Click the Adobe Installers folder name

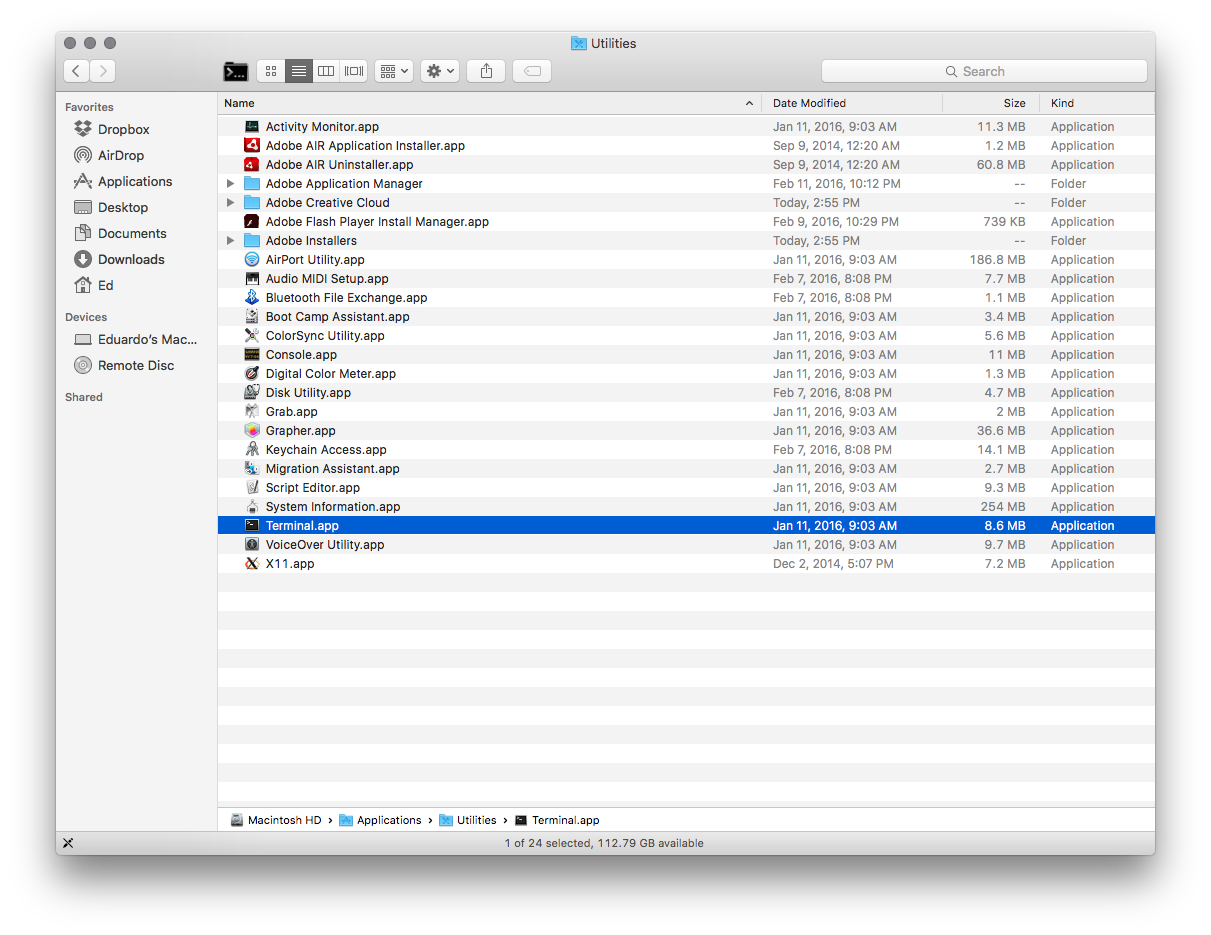click(311, 241)
